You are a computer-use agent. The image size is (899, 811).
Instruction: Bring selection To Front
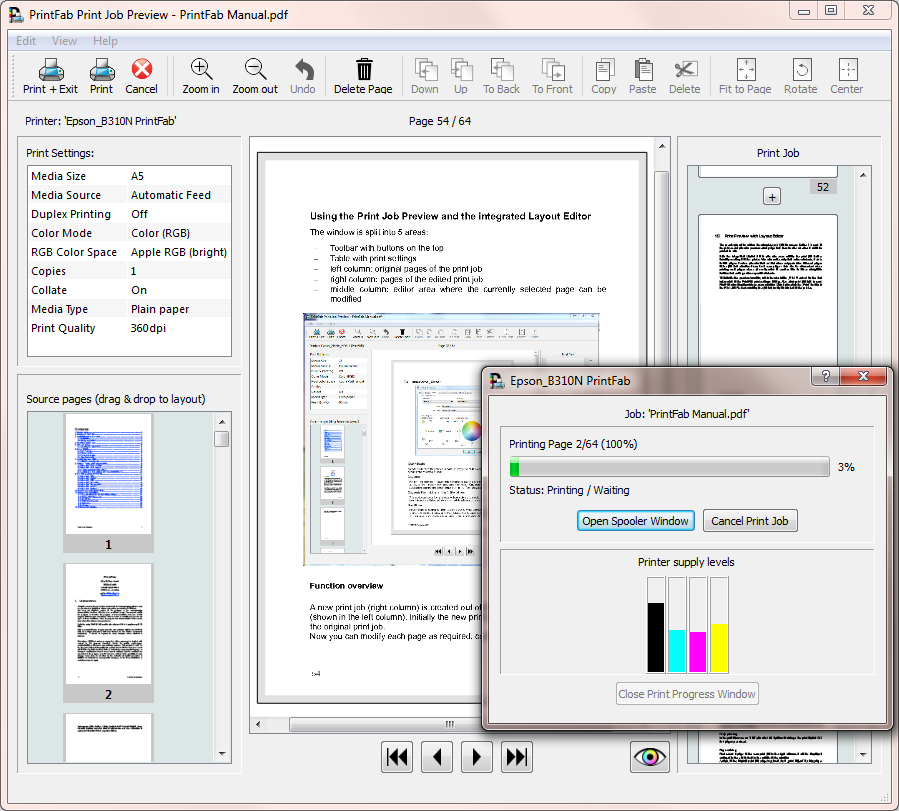pyautogui.click(x=552, y=75)
